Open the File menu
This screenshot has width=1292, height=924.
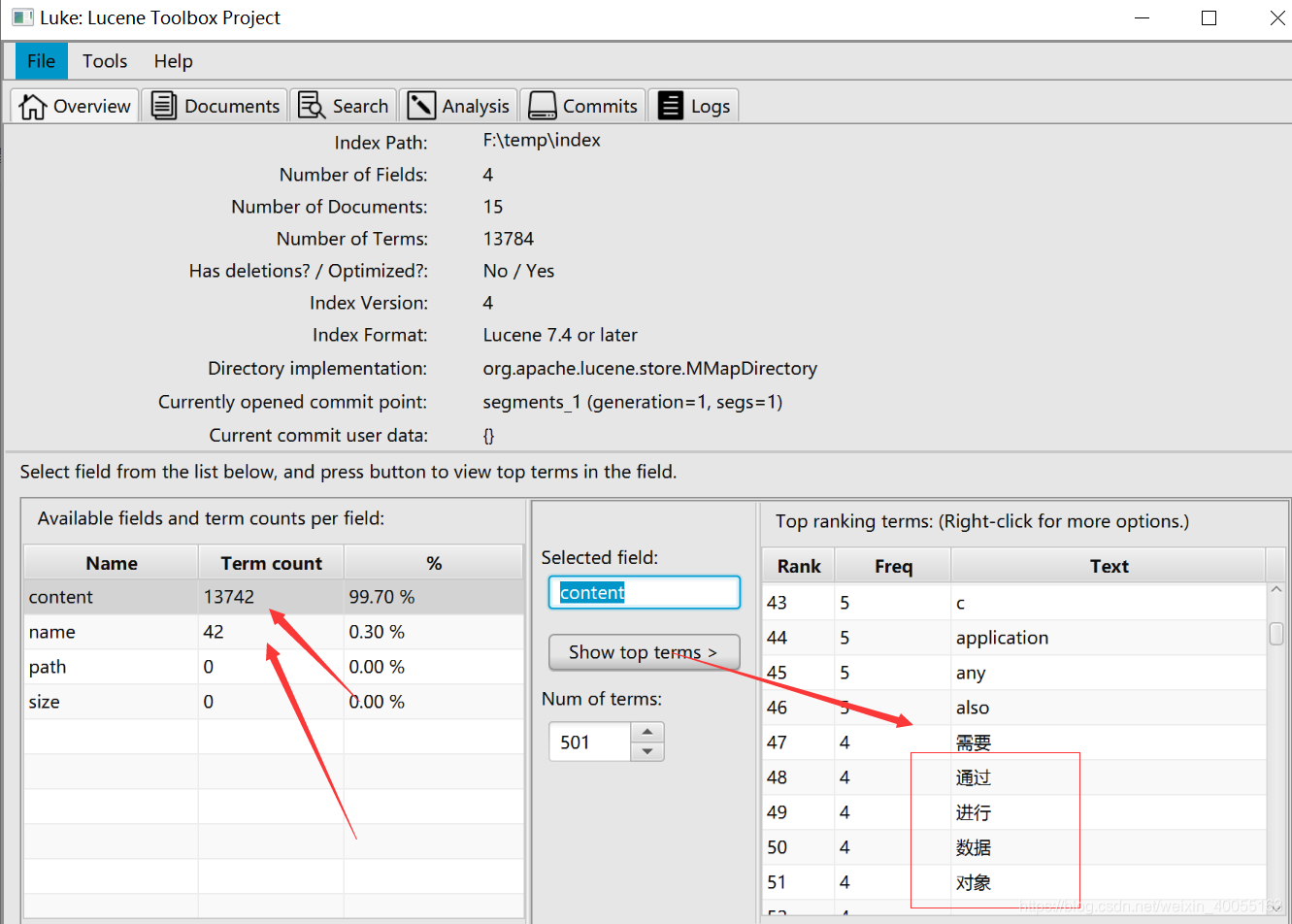(x=42, y=61)
